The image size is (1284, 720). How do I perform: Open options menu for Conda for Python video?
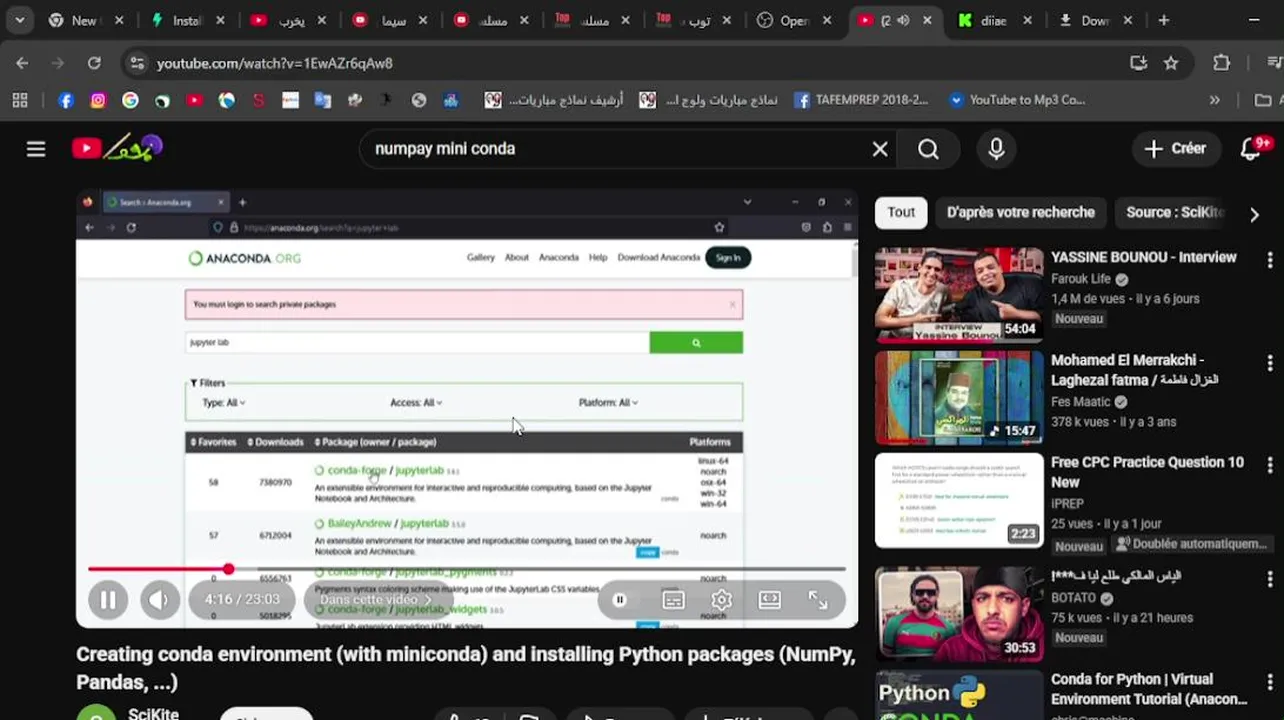click(x=1270, y=683)
